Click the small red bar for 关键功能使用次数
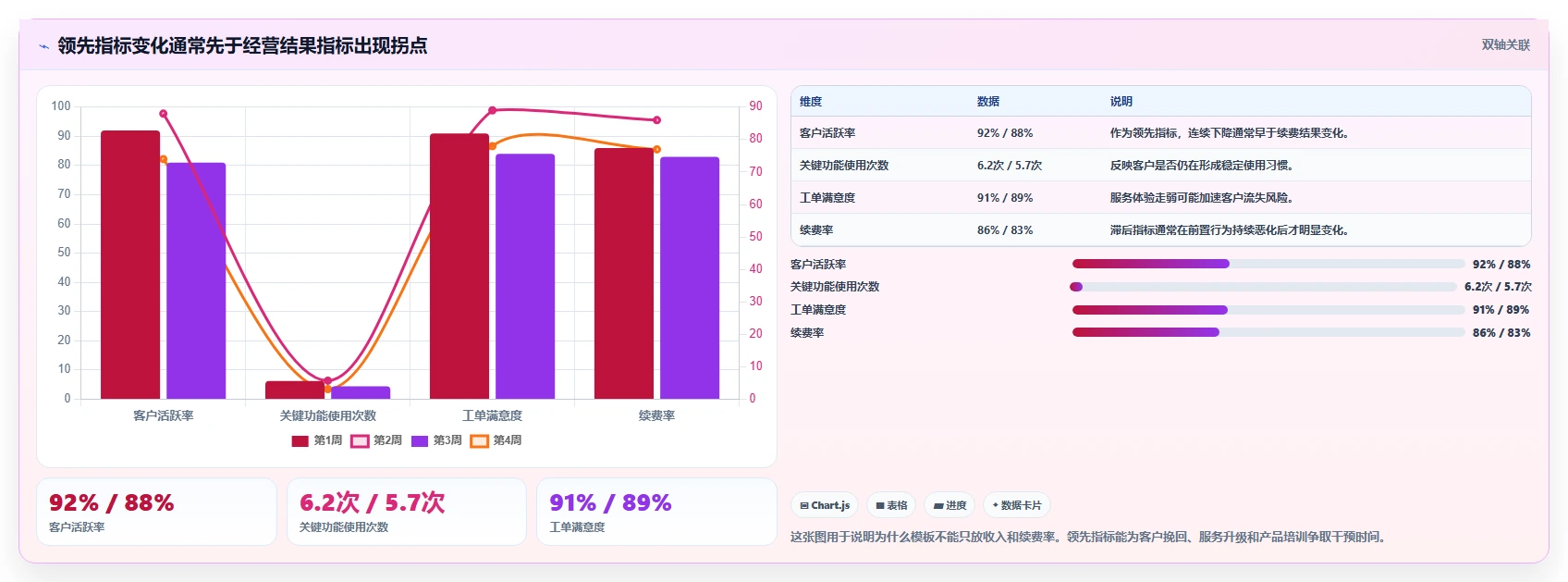The width and height of the screenshot is (1568, 582). pos(295,390)
